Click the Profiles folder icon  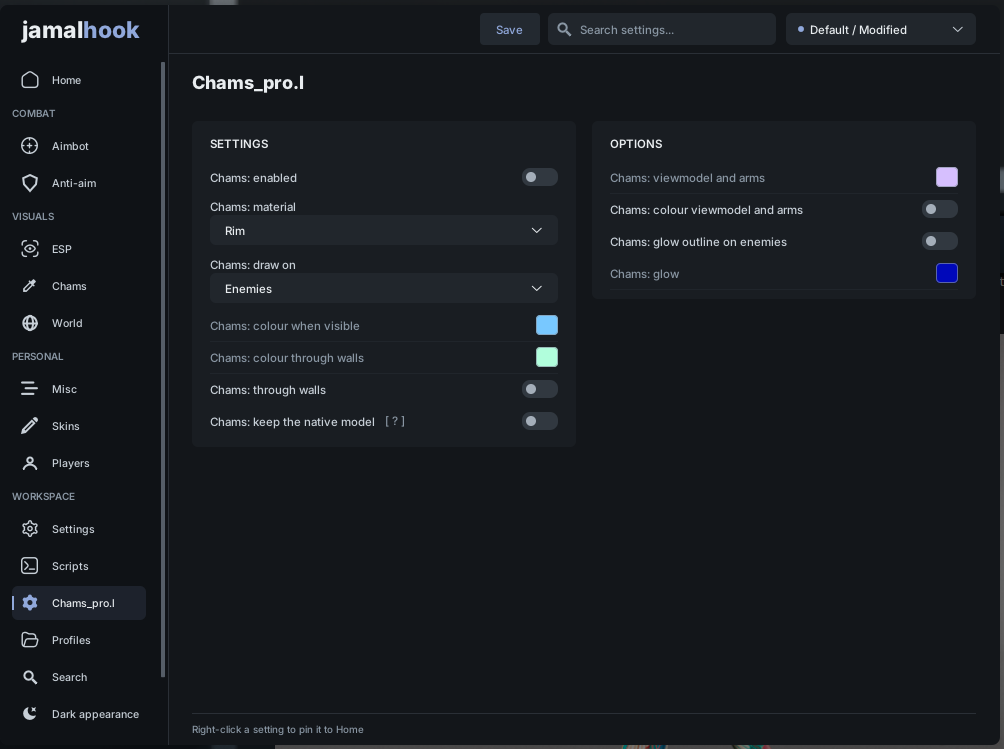tap(29, 640)
